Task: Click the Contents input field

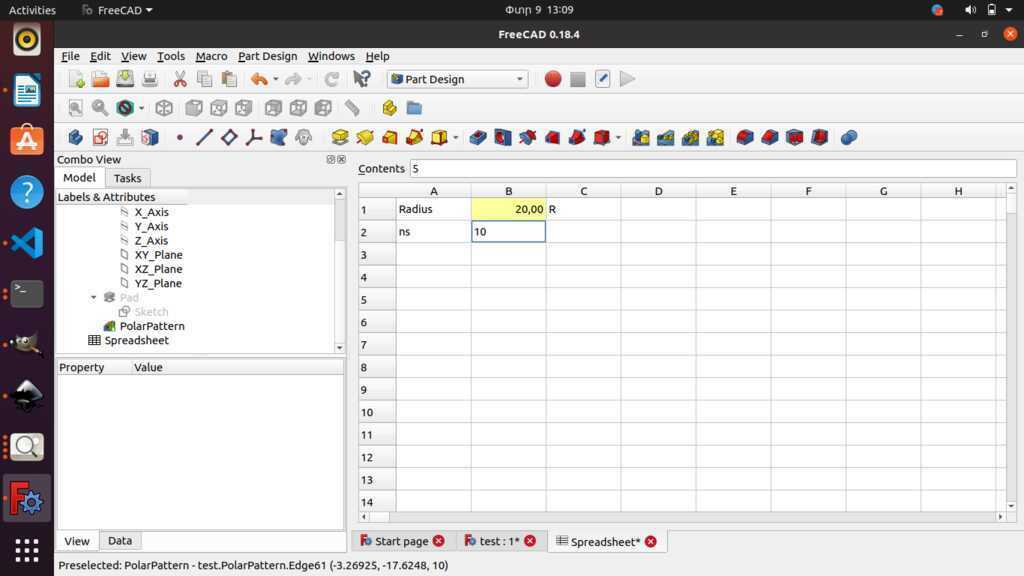Action: tap(712, 168)
